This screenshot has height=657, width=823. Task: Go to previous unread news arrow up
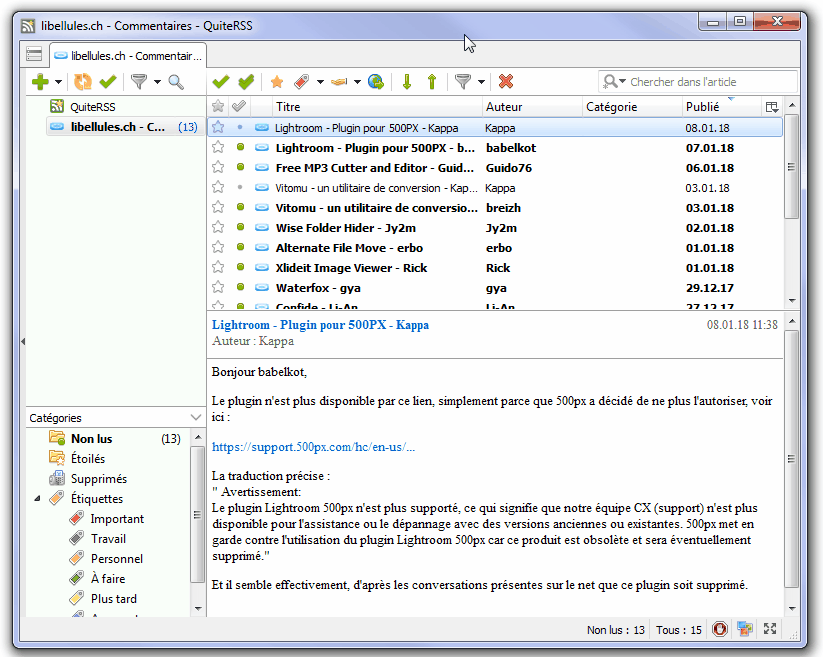(432, 82)
